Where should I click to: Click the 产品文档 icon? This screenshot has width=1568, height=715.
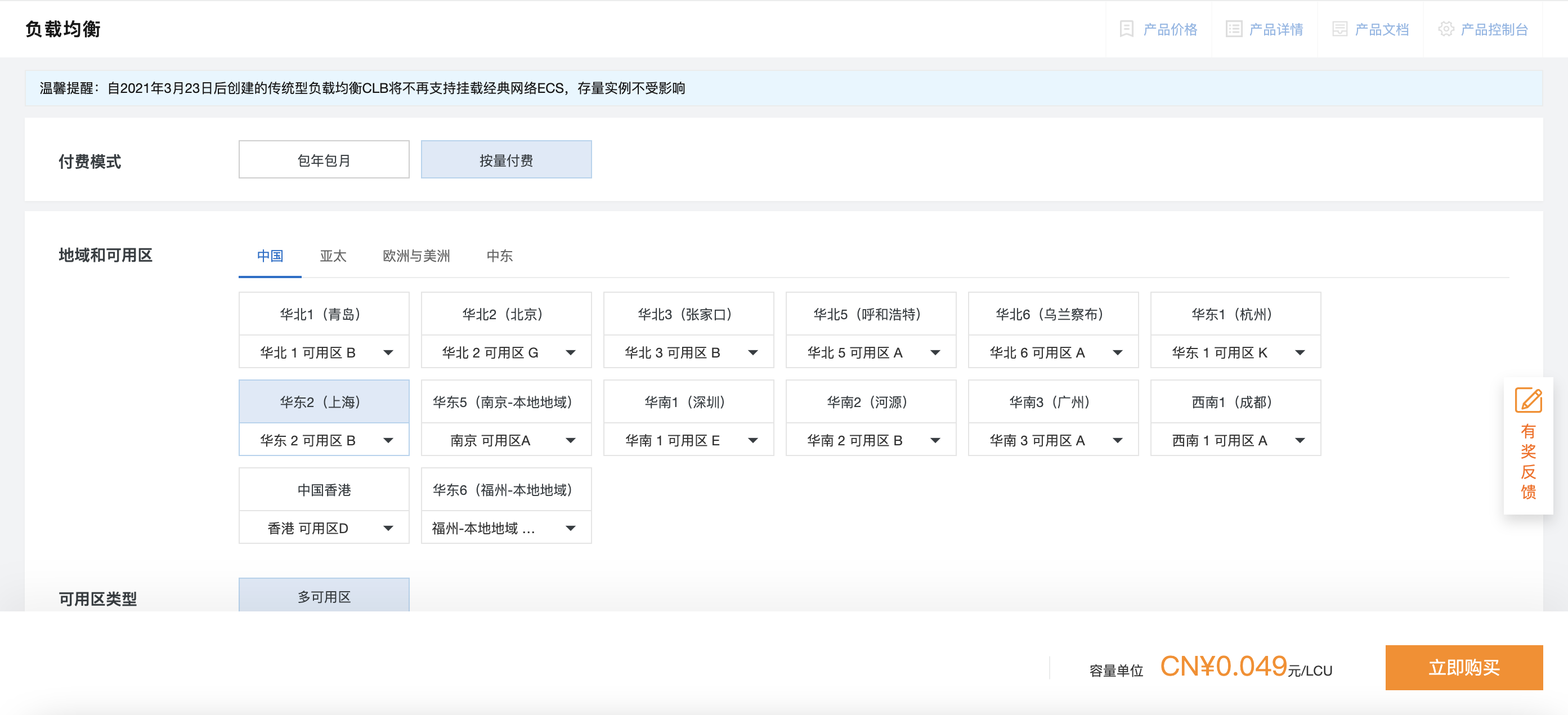coord(1339,29)
